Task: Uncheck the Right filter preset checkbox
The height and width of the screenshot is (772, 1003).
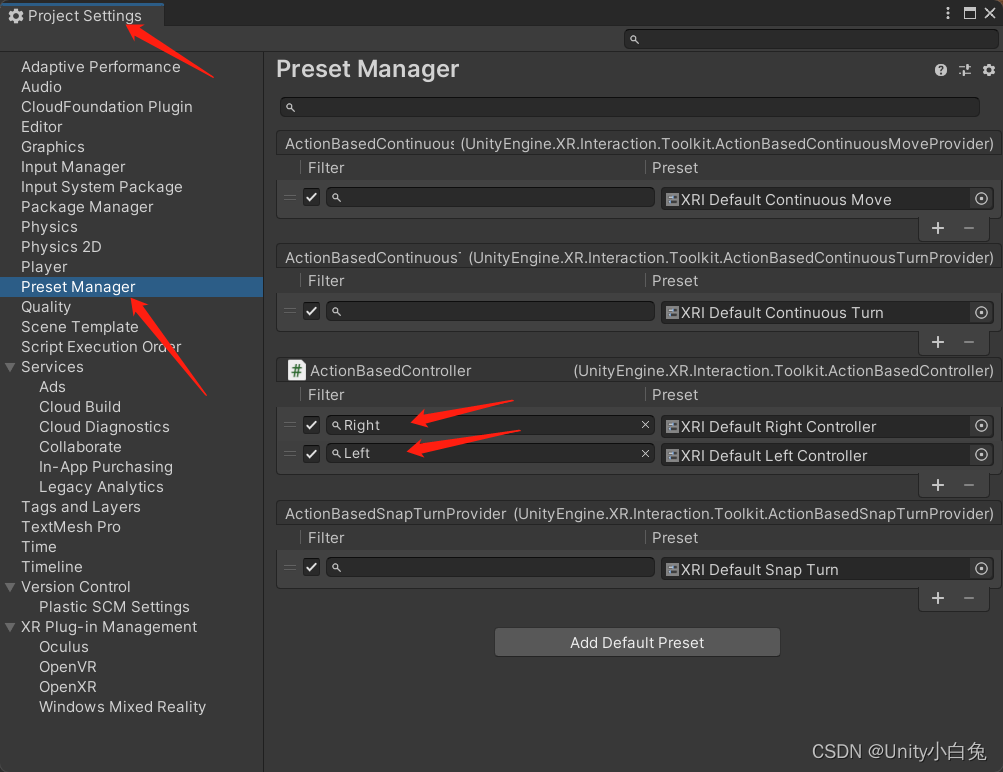Action: (312, 425)
